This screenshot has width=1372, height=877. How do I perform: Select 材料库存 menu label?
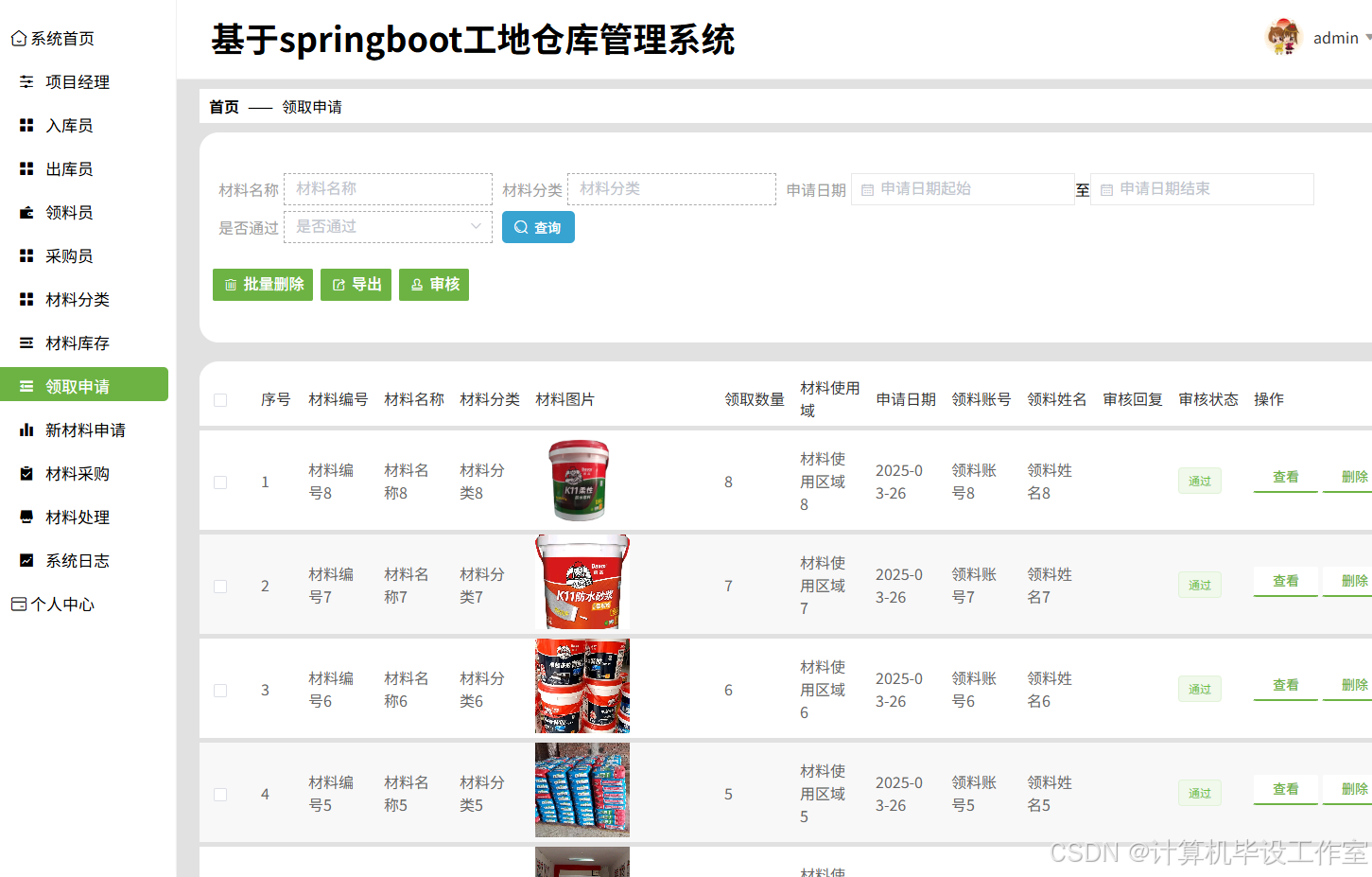(78, 343)
